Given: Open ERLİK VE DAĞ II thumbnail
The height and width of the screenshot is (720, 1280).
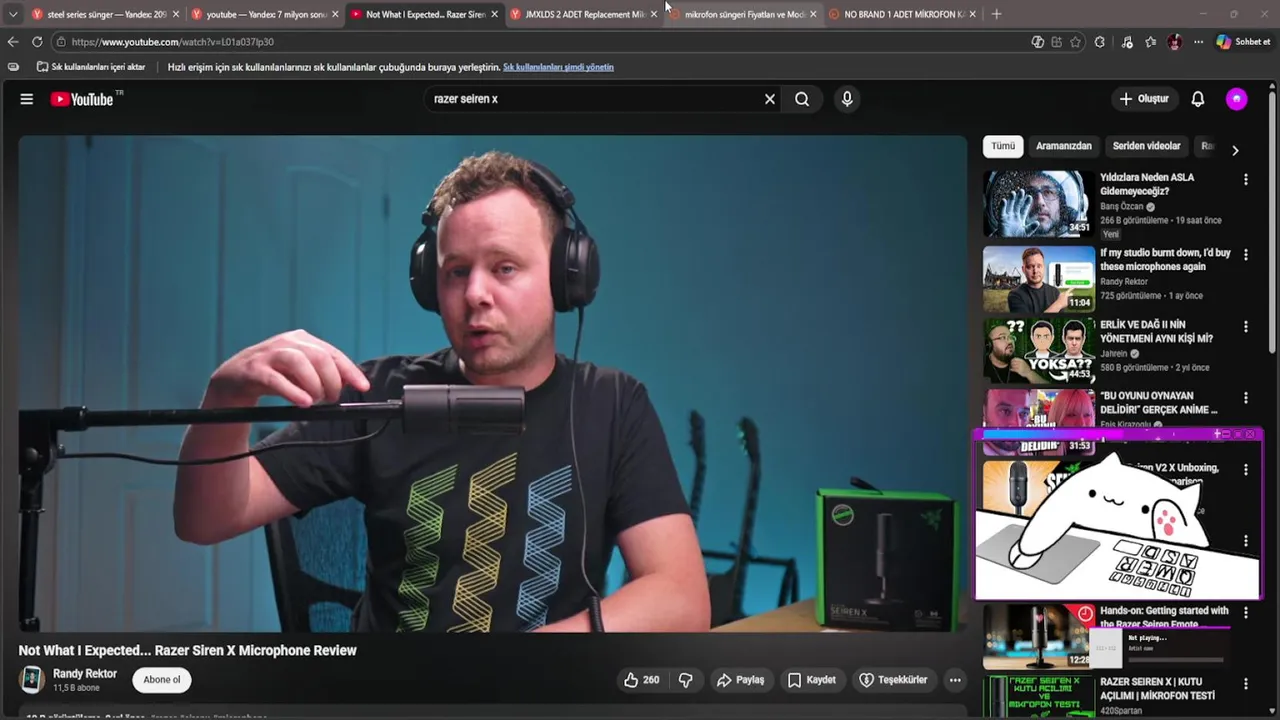Looking at the screenshot, I should 1038,350.
